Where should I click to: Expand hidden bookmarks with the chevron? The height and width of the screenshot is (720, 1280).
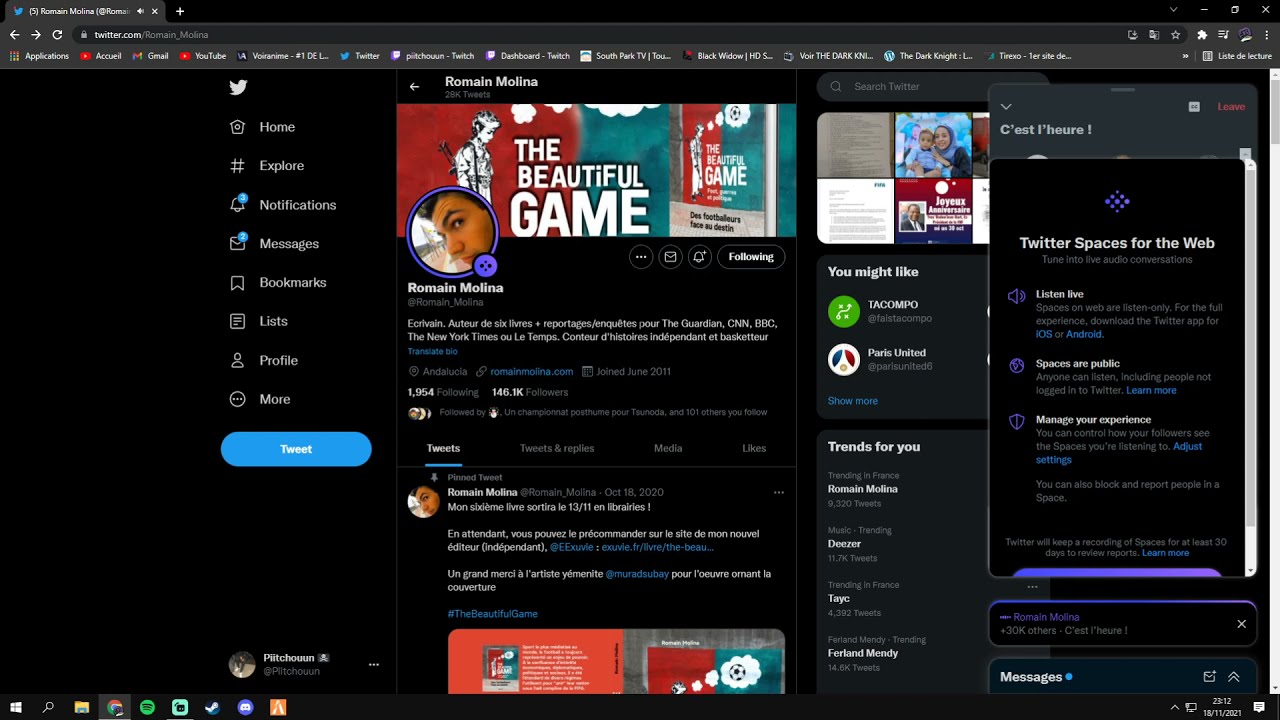(x=1186, y=56)
